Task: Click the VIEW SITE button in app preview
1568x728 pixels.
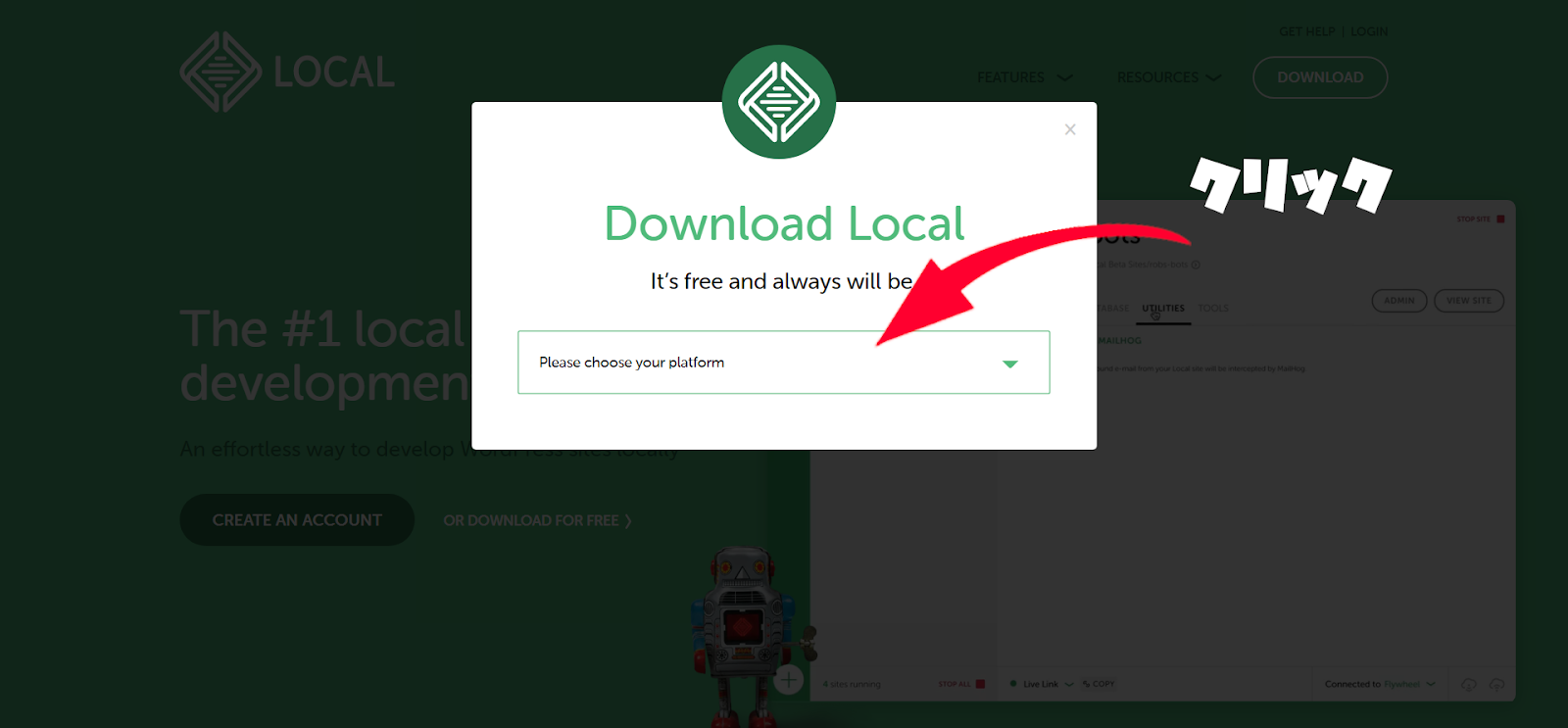Action: click(x=1468, y=301)
